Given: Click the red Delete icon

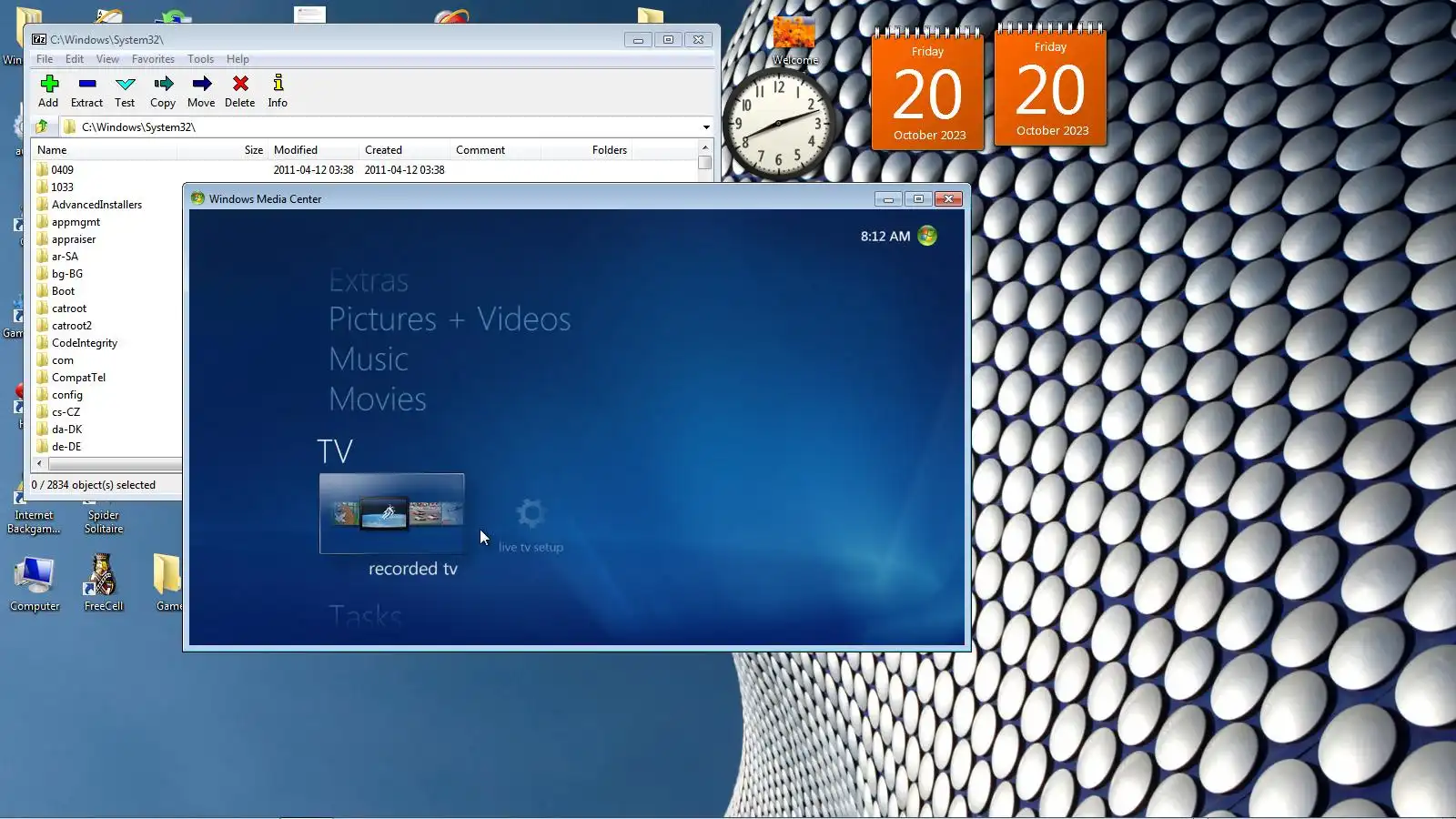Looking at the screenshot, I should coord(240,91).
